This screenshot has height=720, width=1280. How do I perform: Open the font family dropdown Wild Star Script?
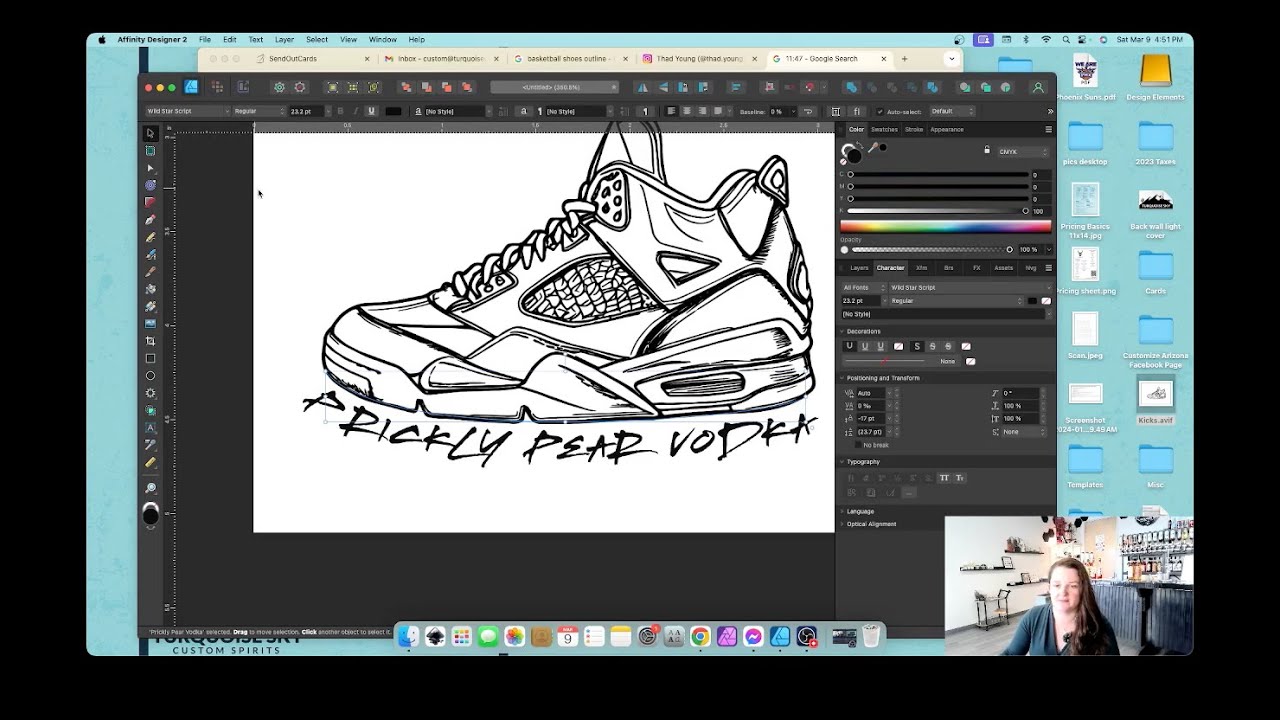point(187,111)
